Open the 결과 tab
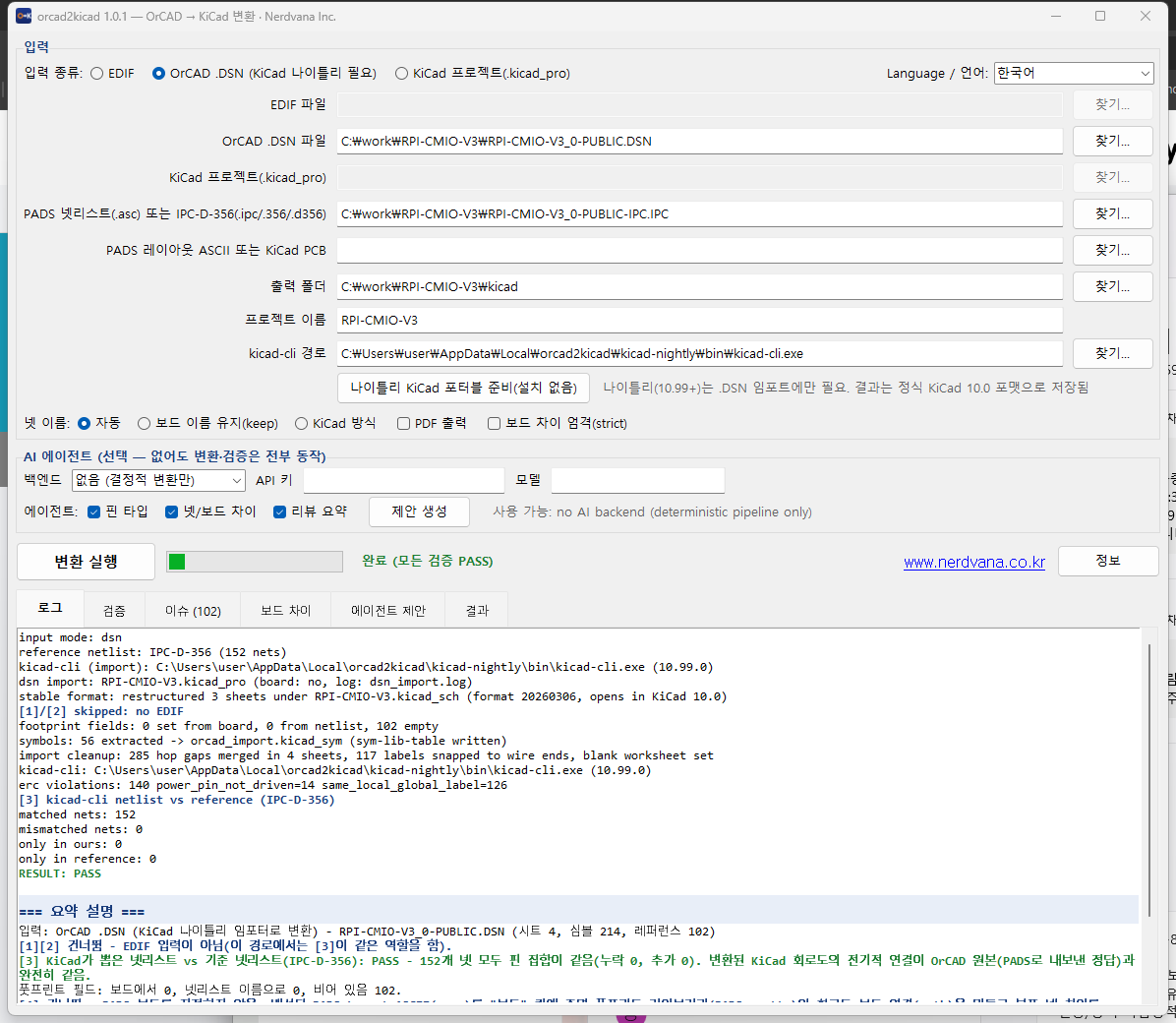The image size is (1176, 1023). (x=477, y=611)
